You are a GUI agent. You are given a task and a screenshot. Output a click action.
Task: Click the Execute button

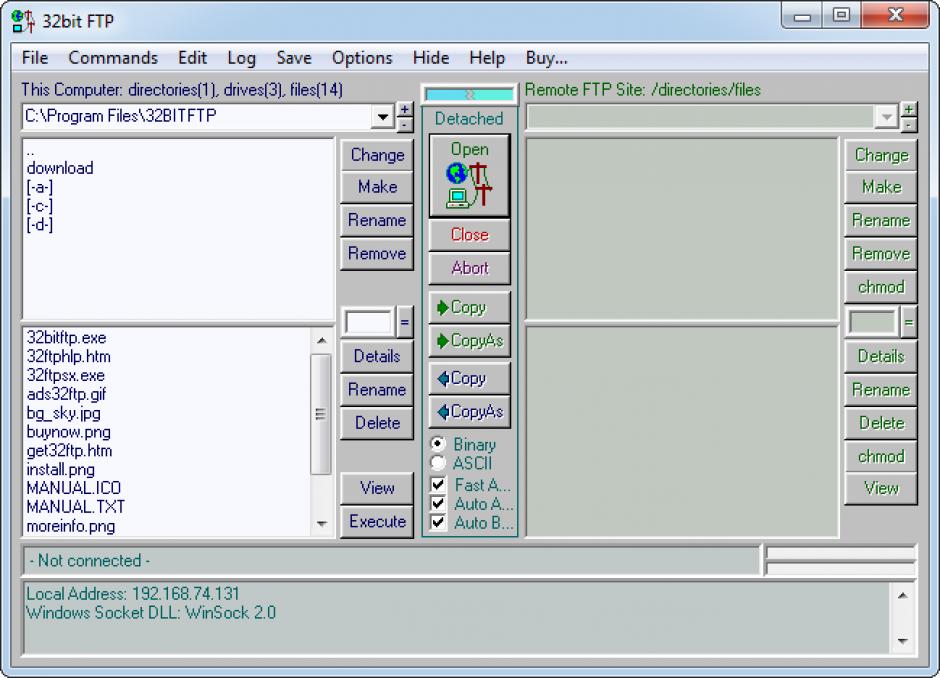[x=377, y=522]
